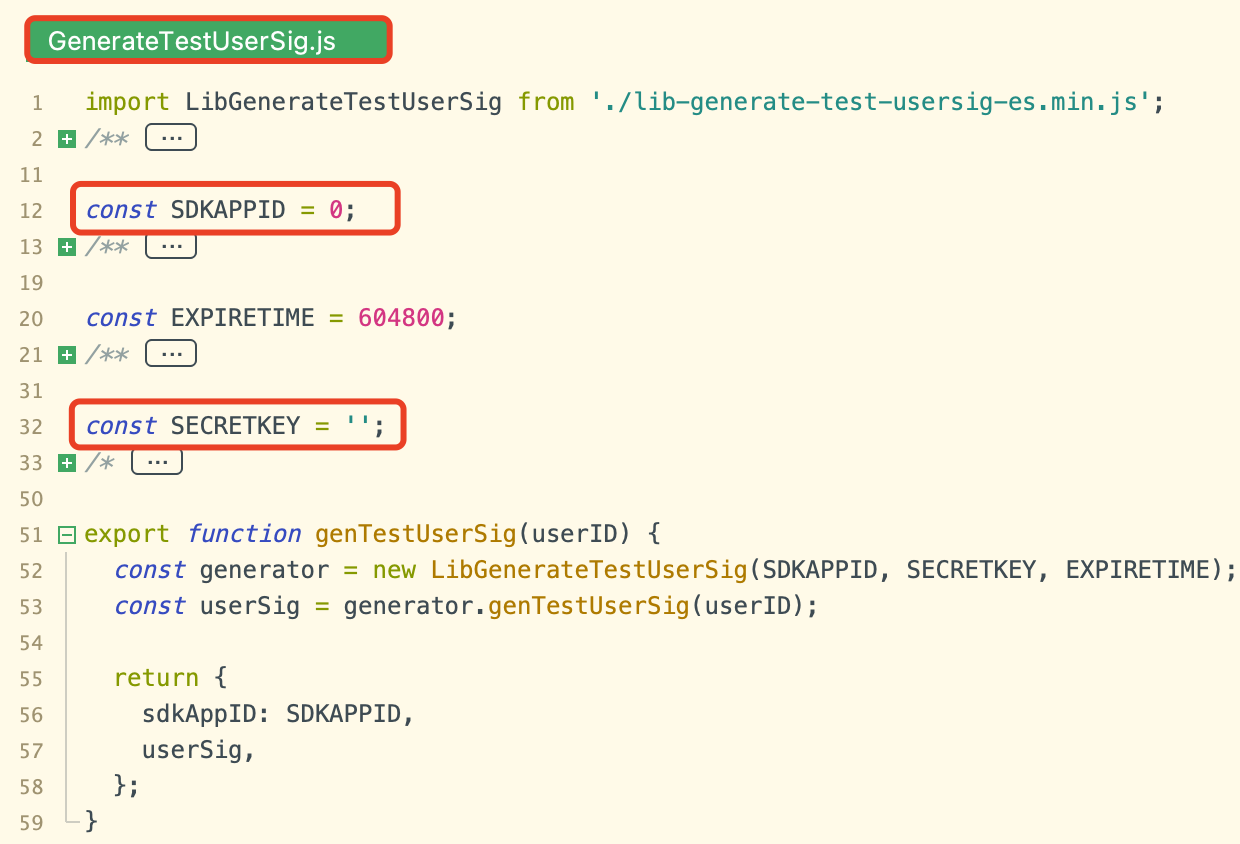Viewport: 1240px width, 844px height.
Task: Select the GenerateTestUserSig.js file tab
Action: (x=208, y=41)
